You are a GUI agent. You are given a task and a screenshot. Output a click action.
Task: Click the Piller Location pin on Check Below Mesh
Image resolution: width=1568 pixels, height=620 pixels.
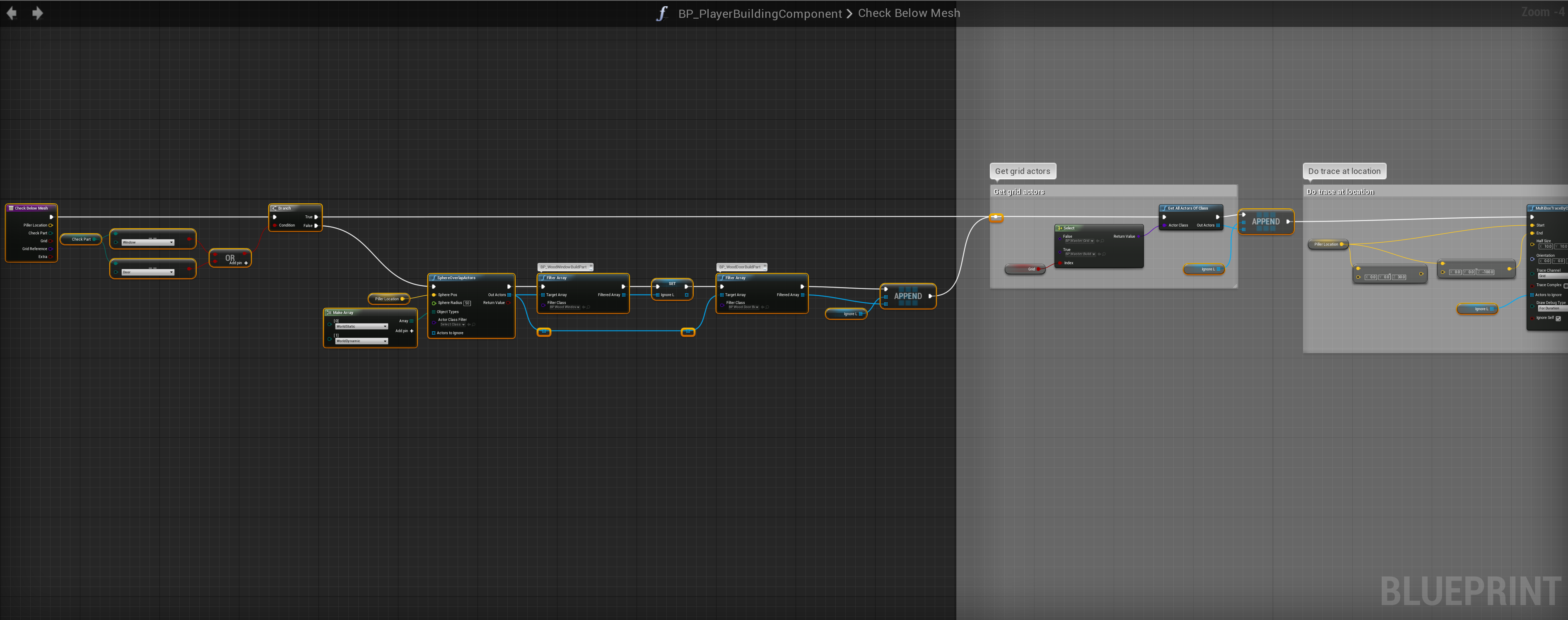point(51,225)
